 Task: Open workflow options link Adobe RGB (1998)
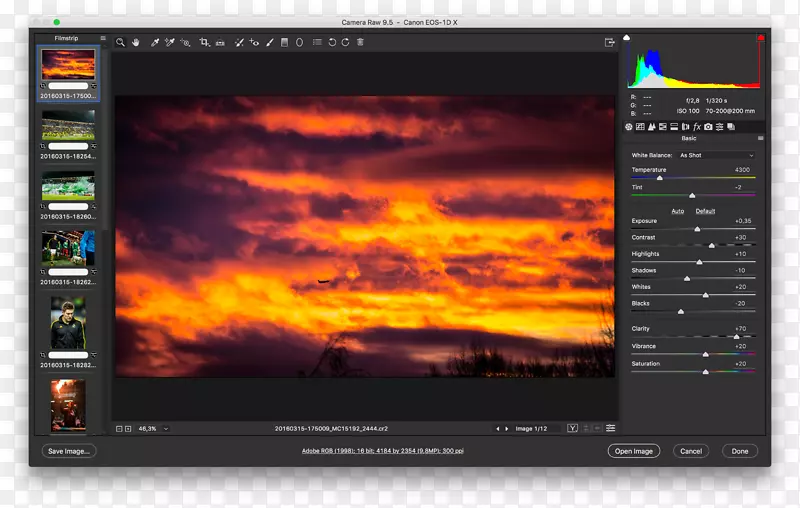click(x=383, y=451)
